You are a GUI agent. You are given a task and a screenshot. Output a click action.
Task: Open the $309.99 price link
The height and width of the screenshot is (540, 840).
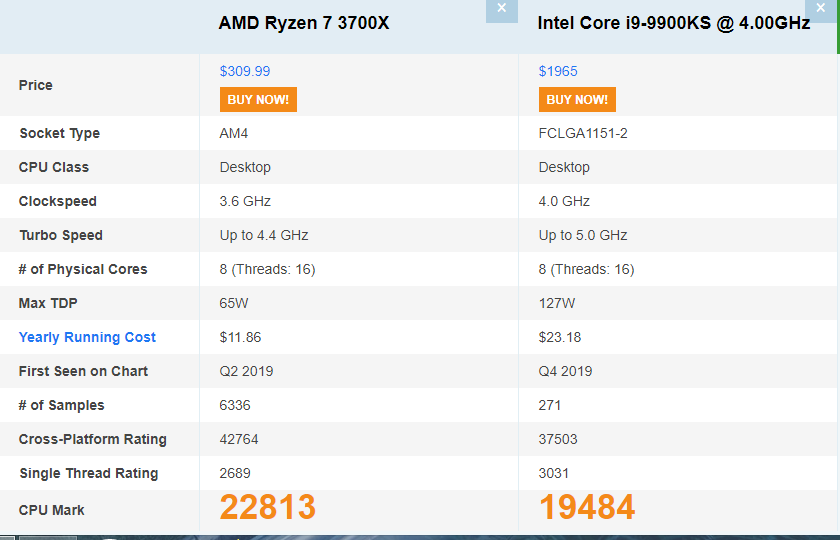coord(245,71)
